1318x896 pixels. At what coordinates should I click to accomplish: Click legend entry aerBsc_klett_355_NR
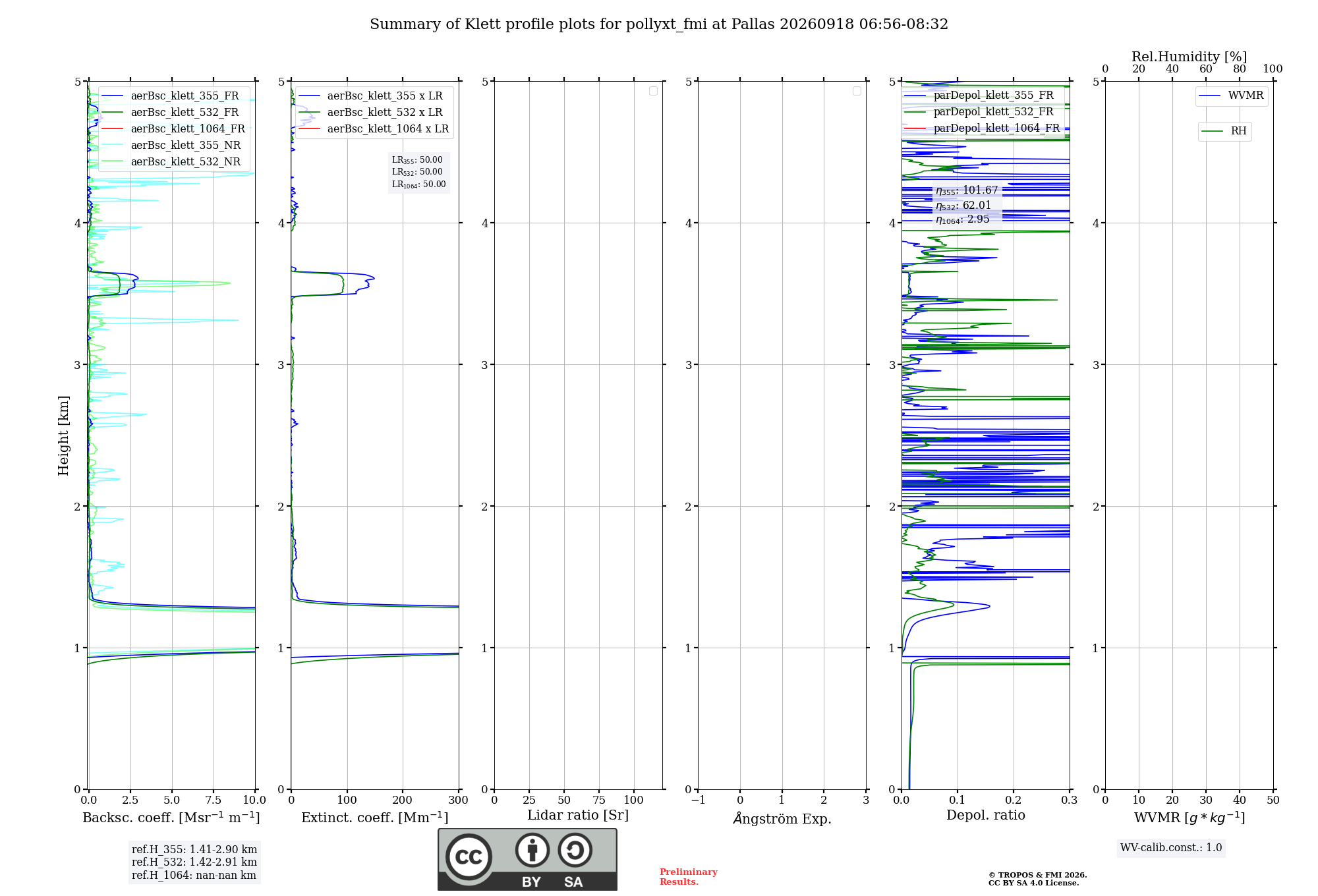(174, 145)
